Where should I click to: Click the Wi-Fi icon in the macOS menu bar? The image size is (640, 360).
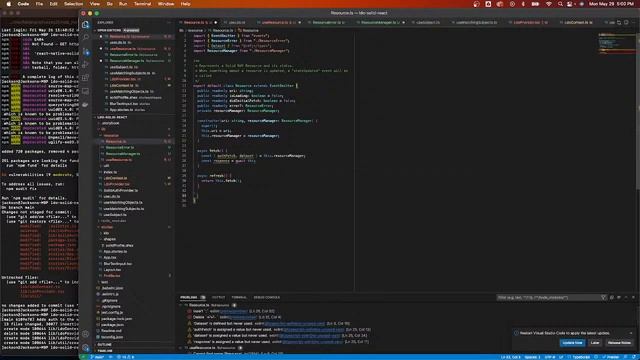pyautogui.click(x=549, y=4)
